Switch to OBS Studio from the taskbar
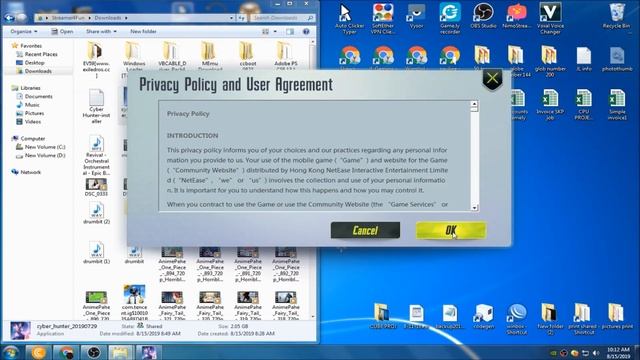 (93, 352)
